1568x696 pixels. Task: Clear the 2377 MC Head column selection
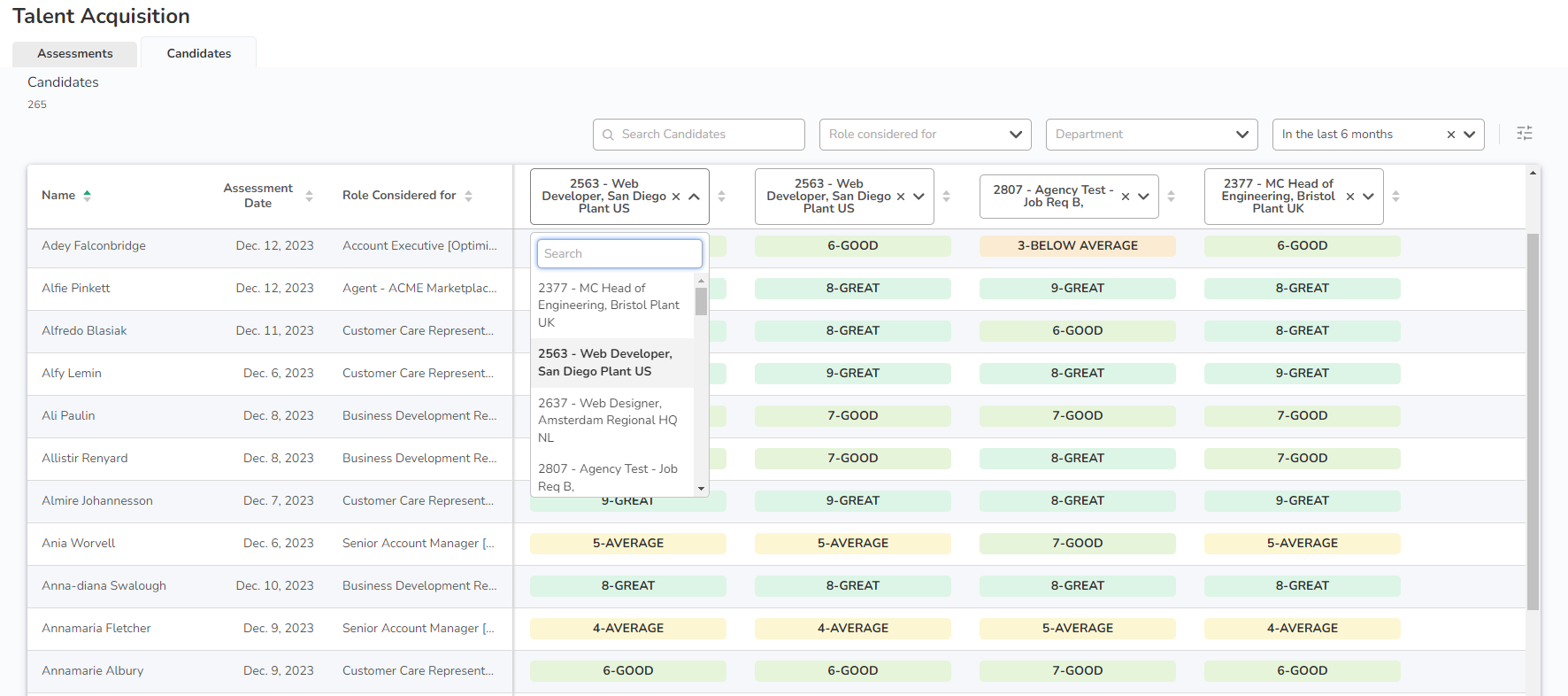click(x=1349, y=197)
